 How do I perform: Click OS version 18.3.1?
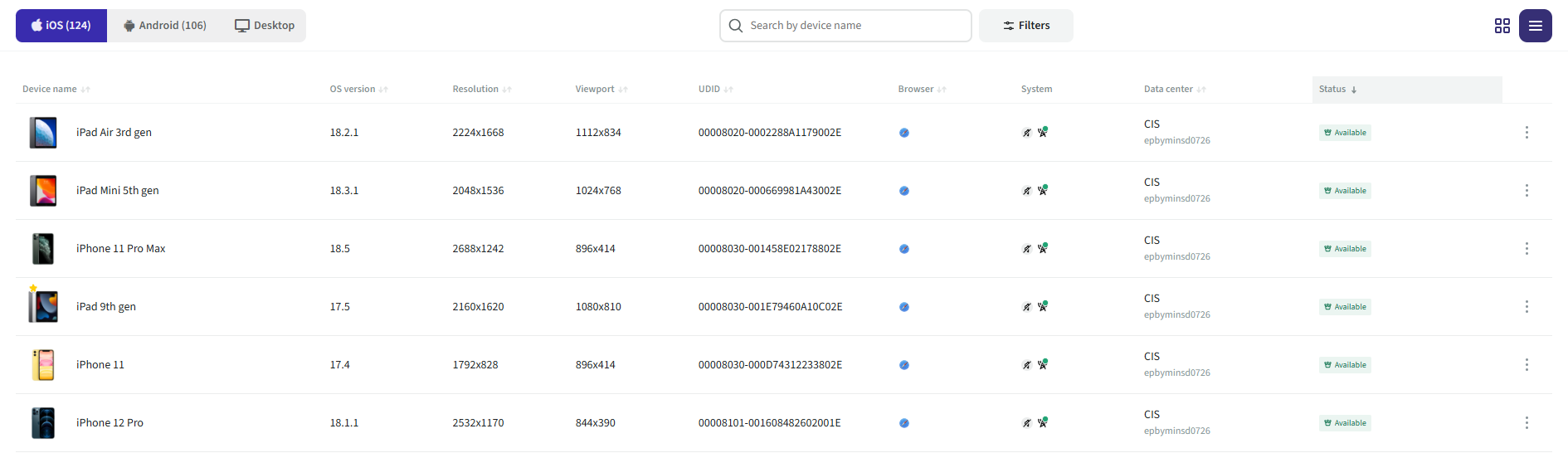click(343, 191)
